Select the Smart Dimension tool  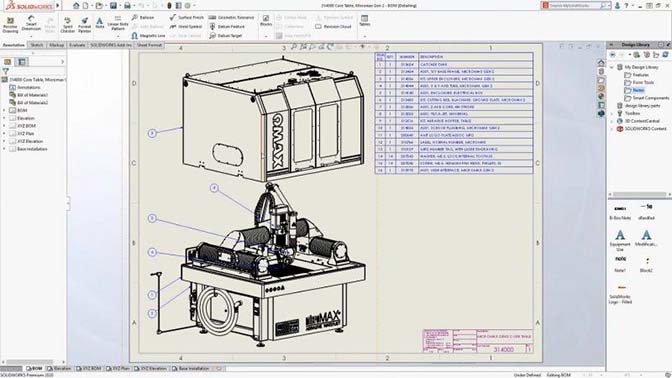click(31, 24)
